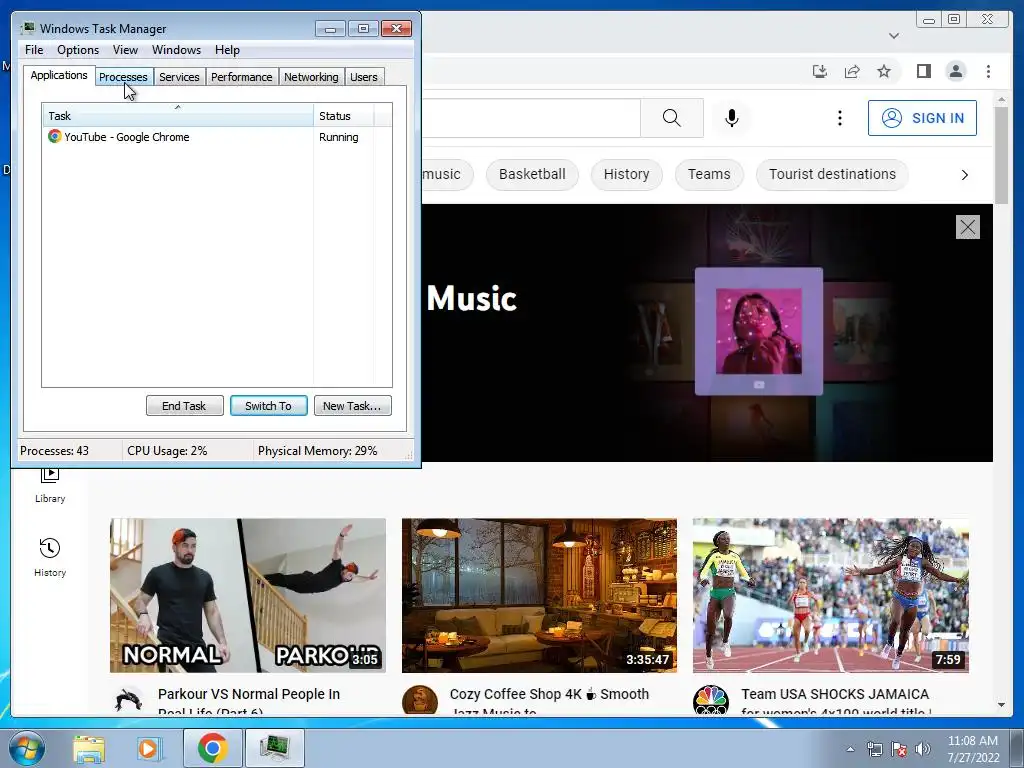Close the Music promo banner
The image size is (1024, 768).
tap(967, 227)
